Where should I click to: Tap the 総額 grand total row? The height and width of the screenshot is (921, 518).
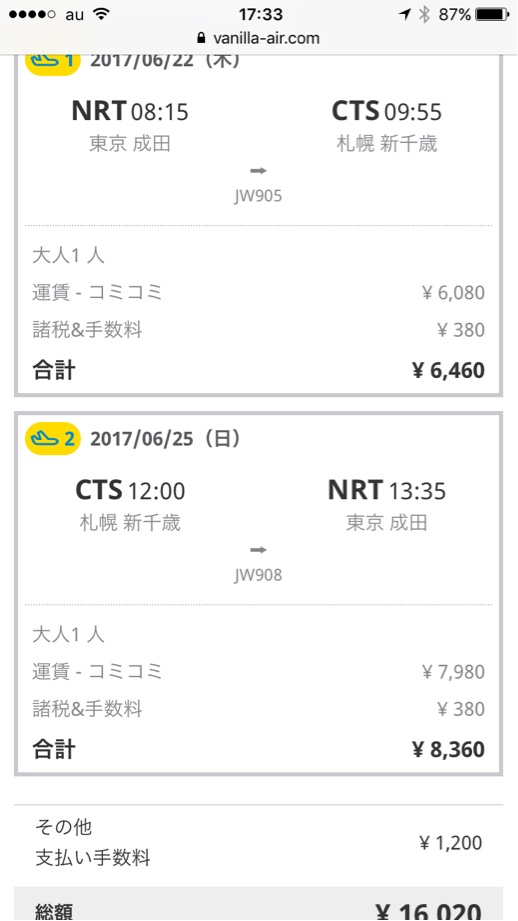258,904
